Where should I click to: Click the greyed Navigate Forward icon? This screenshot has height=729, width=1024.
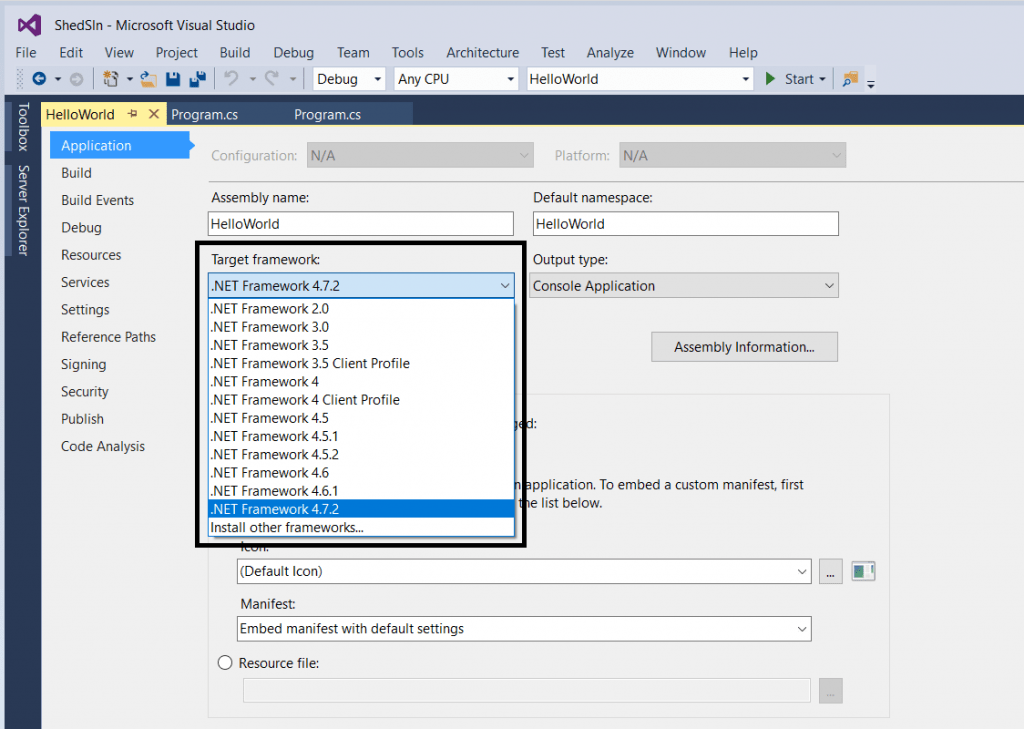pyautogui.click(x=76, y=79)
